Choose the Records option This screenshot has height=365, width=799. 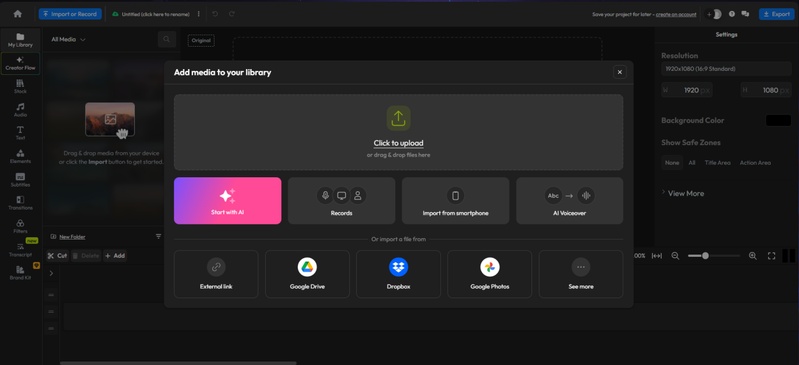pos(341,200)
